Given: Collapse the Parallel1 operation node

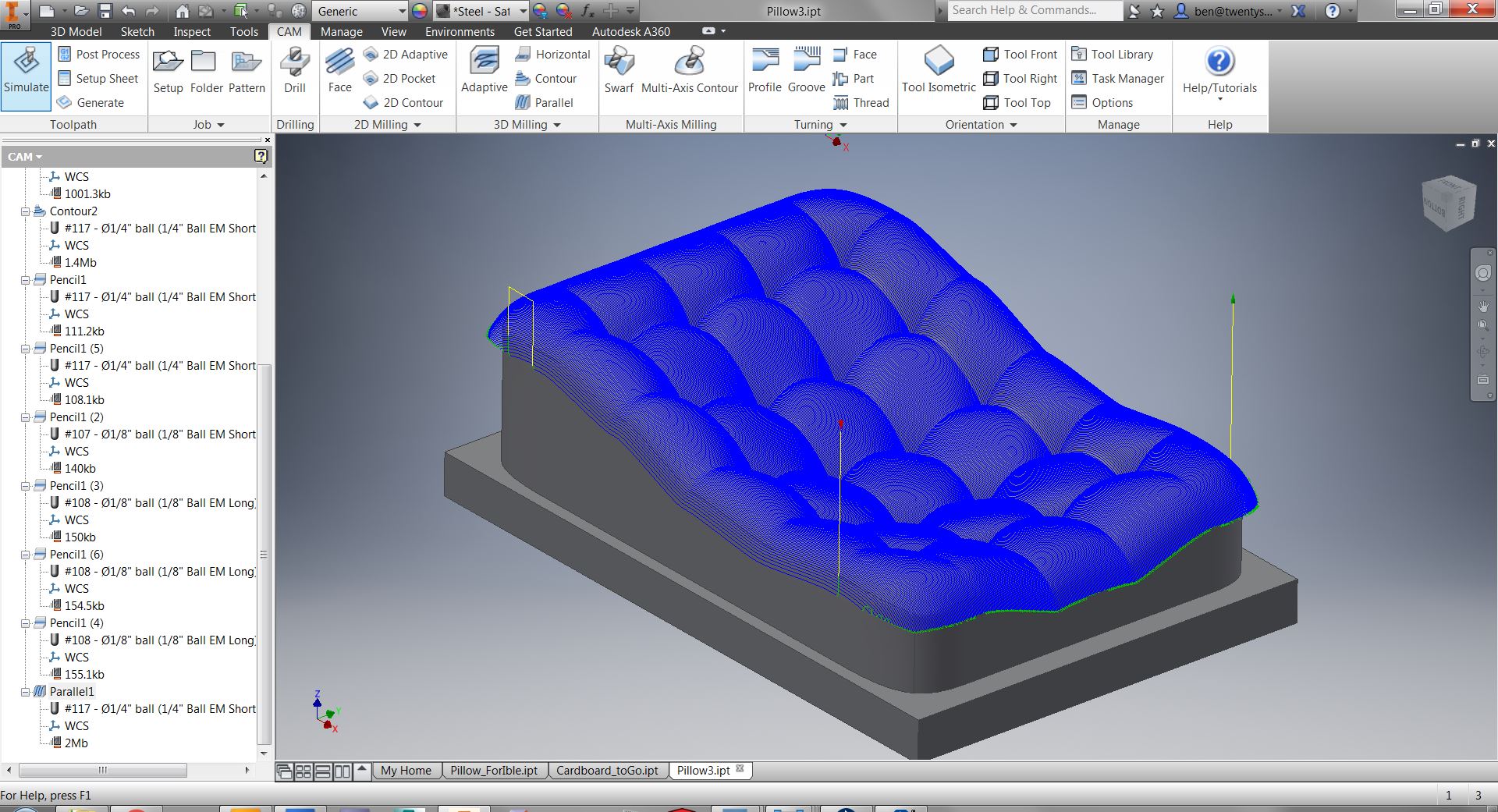Looking at the screenshot, I should [25, 692].
